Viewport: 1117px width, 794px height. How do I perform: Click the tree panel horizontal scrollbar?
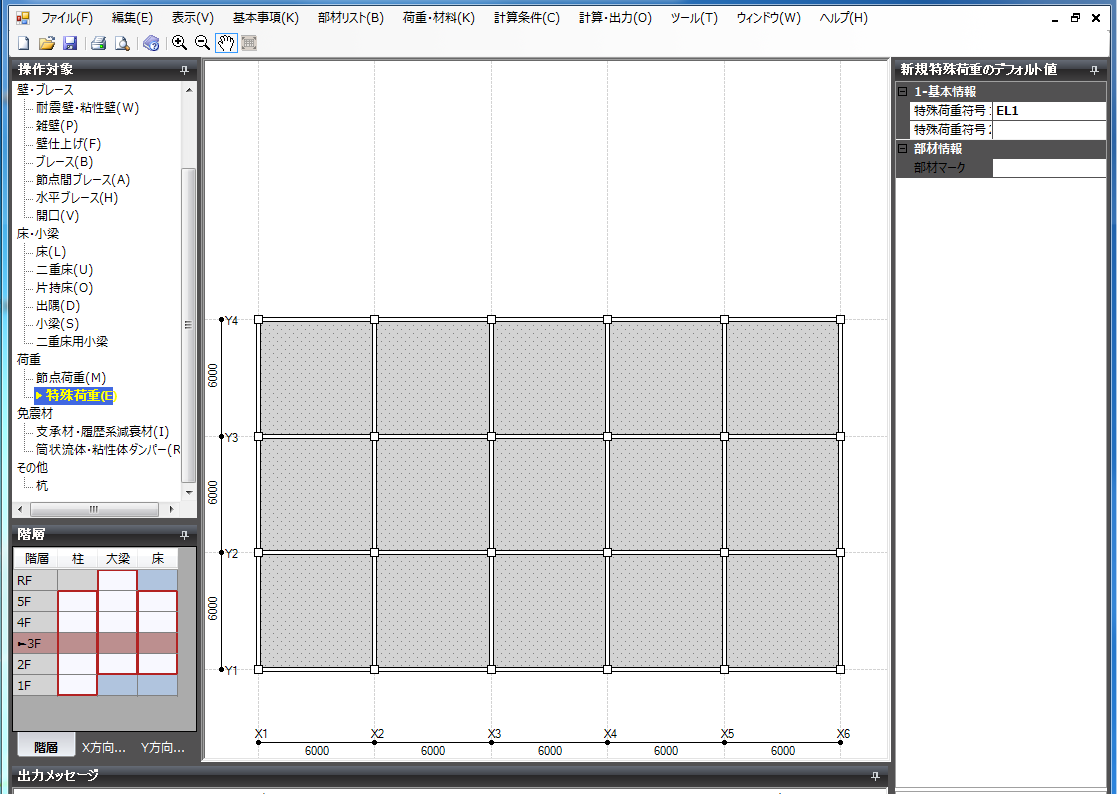pos(95,509)
